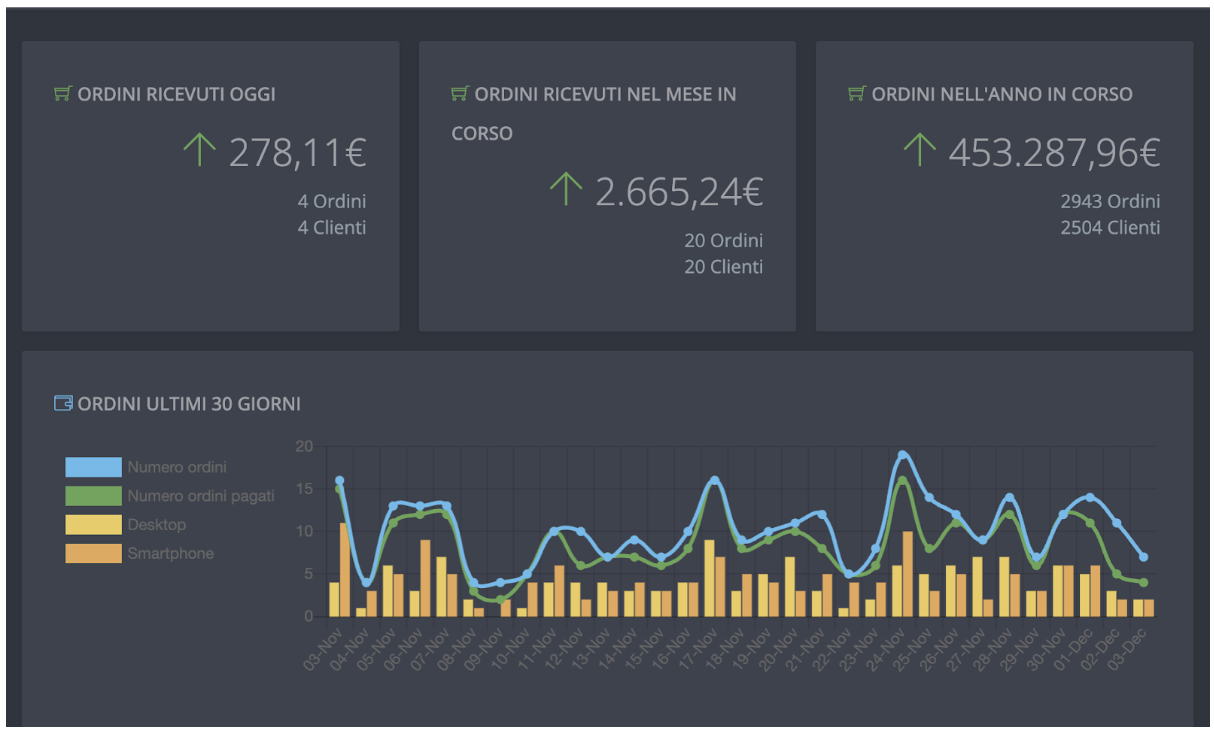Image resolution: width=1214 pixels, height=734 pixels.
Task: Click green up arrow next to 278,11€
Action: click(200, 151)
